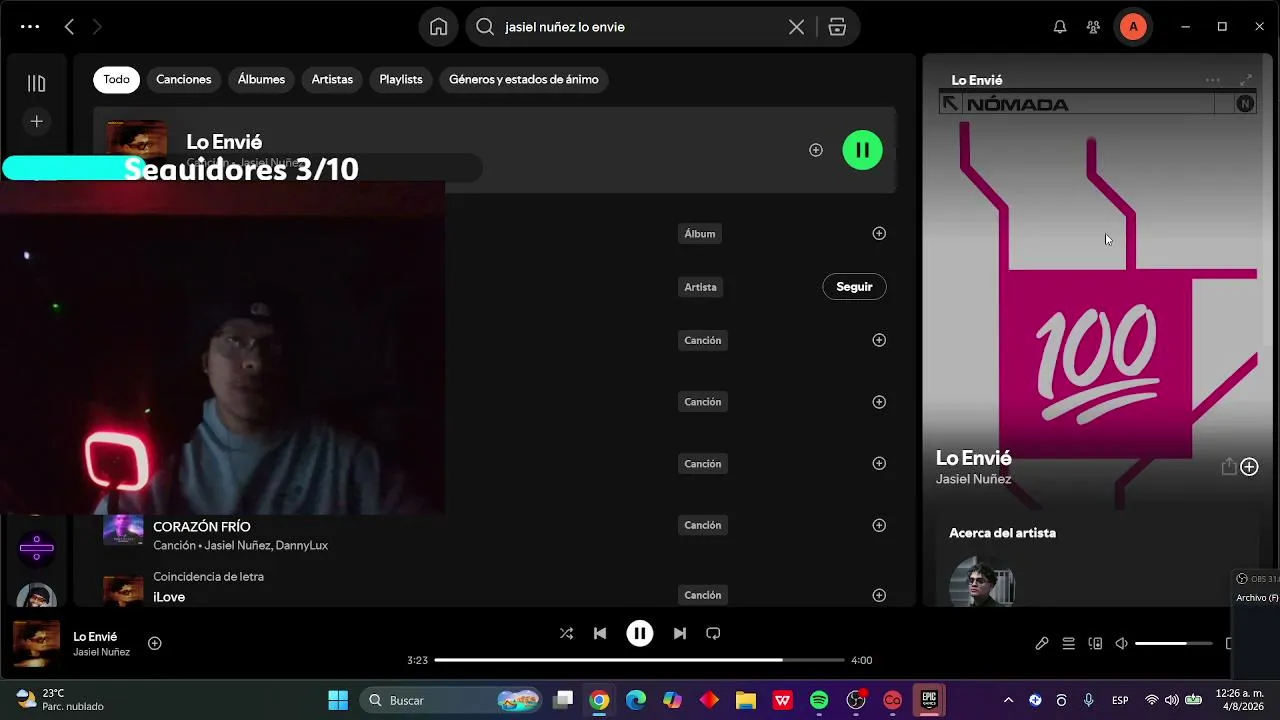
Task: Create a new playlist with sidebar plus
Action: pyautogui.click(x=36, y=121)
